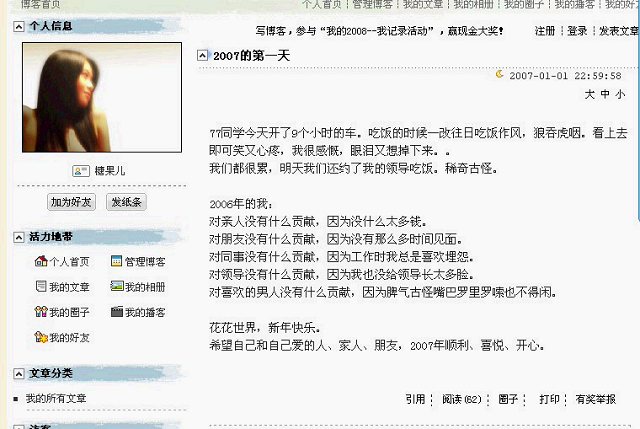Image resolution: width=640 pixels, height=429 pixels.
Task: Click the 我的圈子 people icon
Action: [x=41, y=312]
